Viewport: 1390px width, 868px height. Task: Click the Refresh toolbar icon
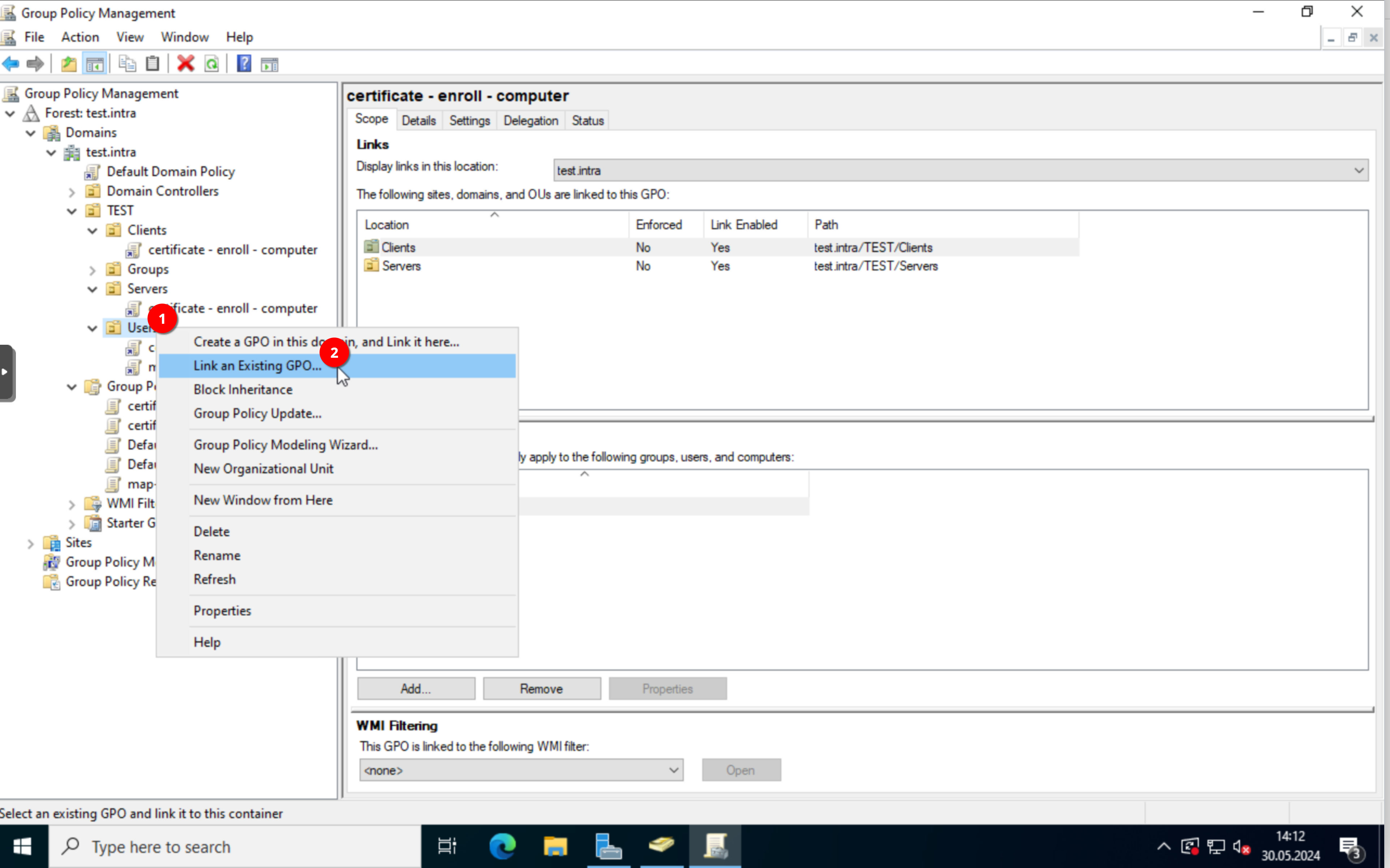pos(212,64)
